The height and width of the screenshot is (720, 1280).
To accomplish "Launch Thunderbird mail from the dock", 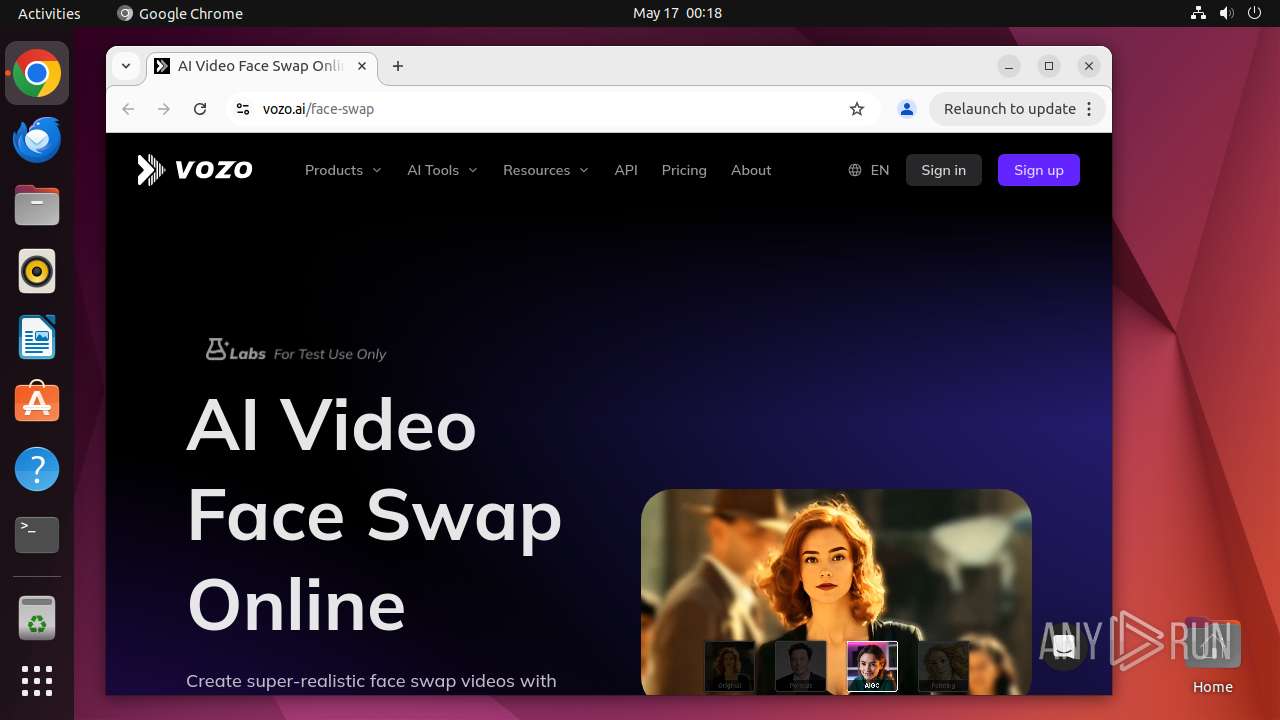I will point(37,139).
